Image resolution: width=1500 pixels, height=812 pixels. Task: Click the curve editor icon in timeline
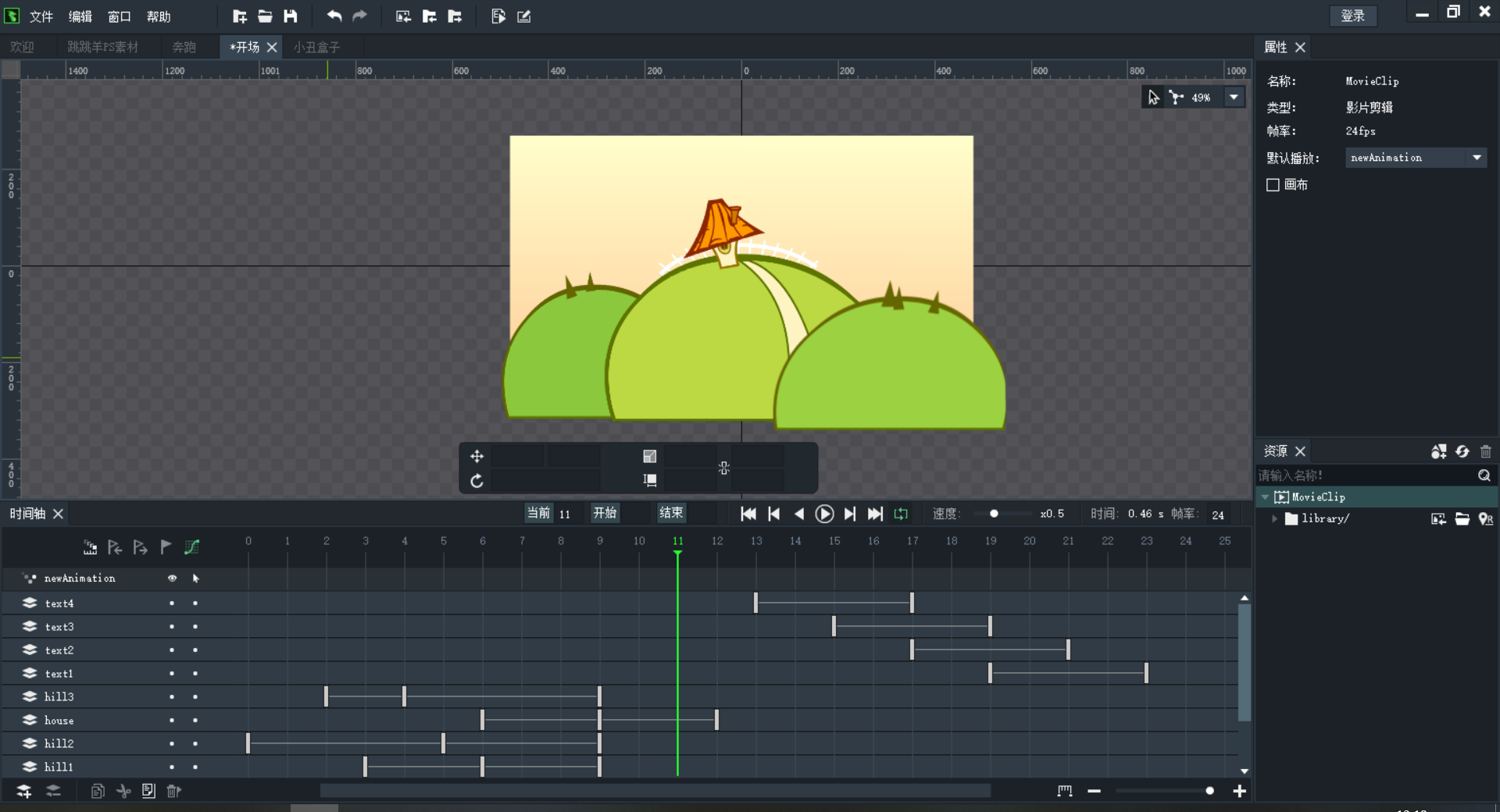click(x=191, y=547)
